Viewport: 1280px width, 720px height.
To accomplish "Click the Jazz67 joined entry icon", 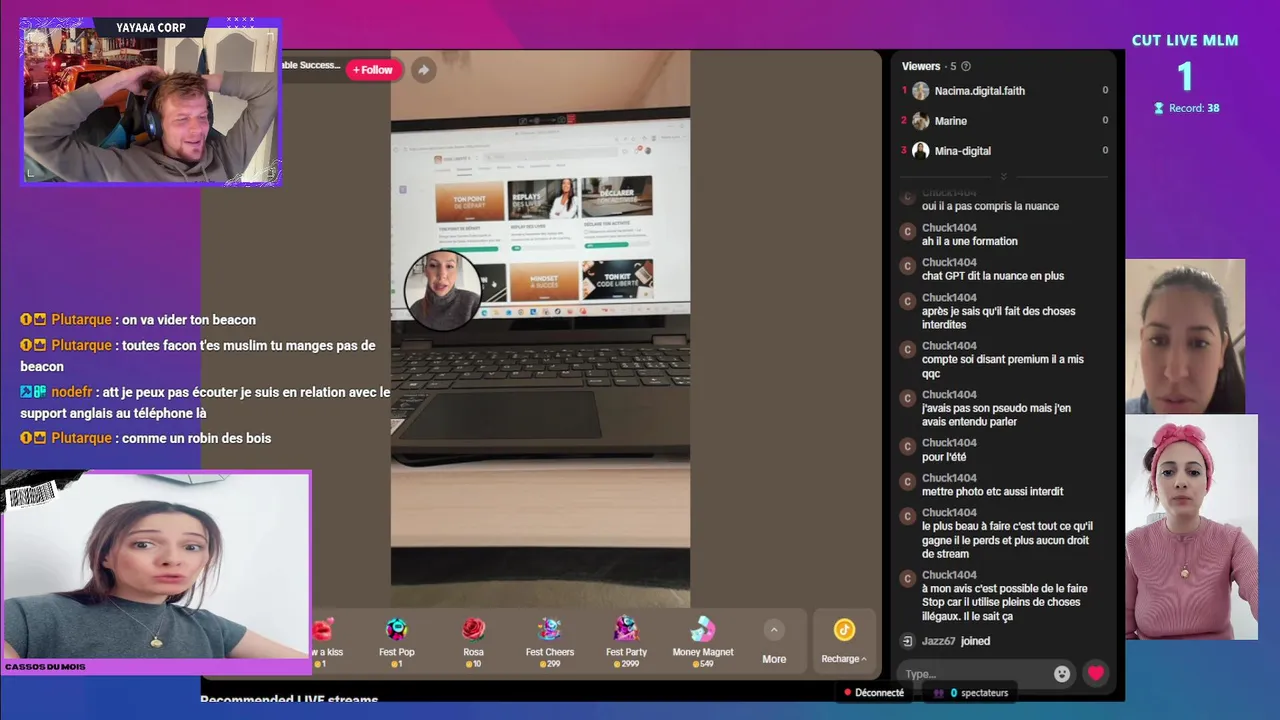I will tap(908, 641).
